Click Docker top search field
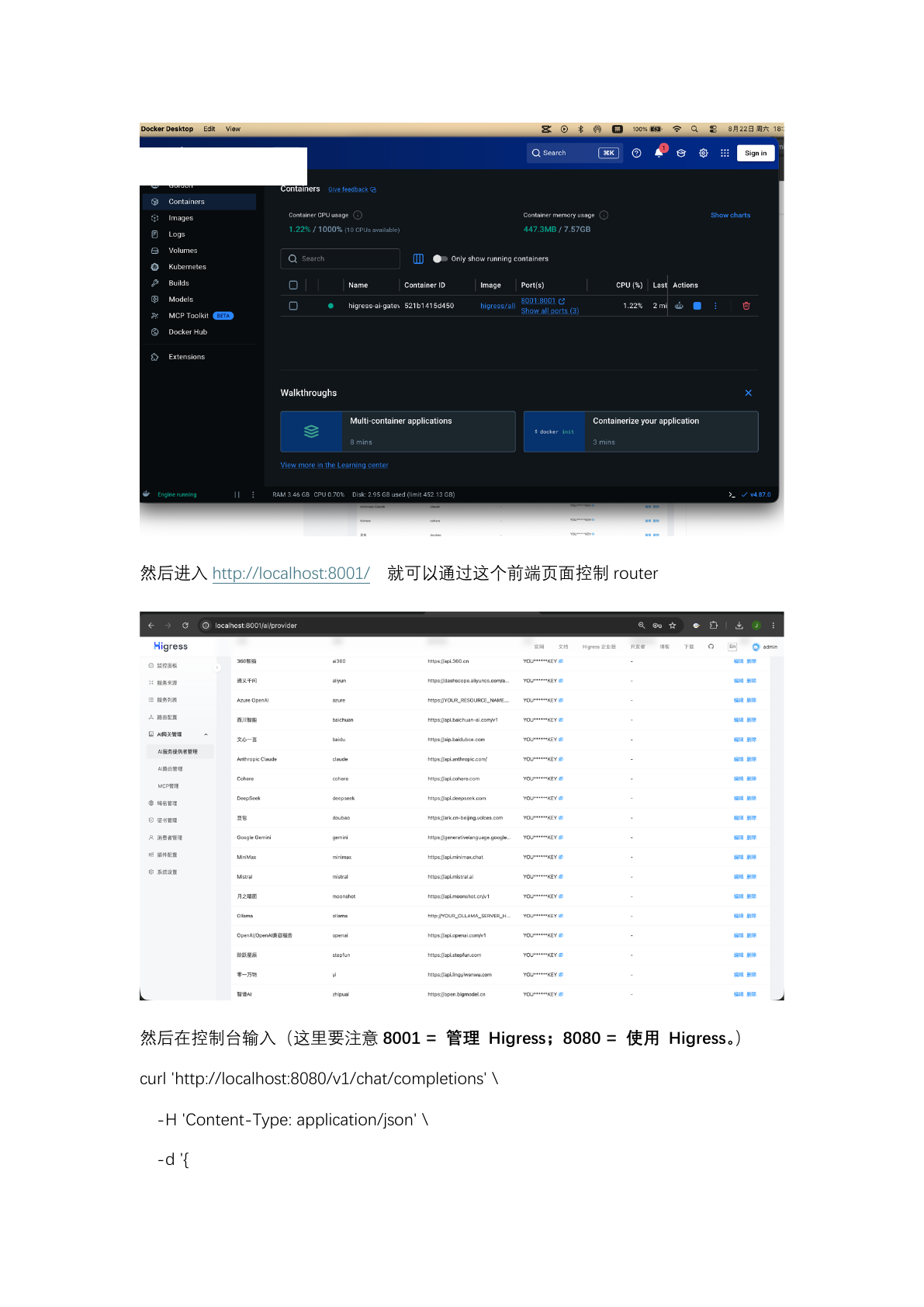924x1307 pixels. click(574, 153)
